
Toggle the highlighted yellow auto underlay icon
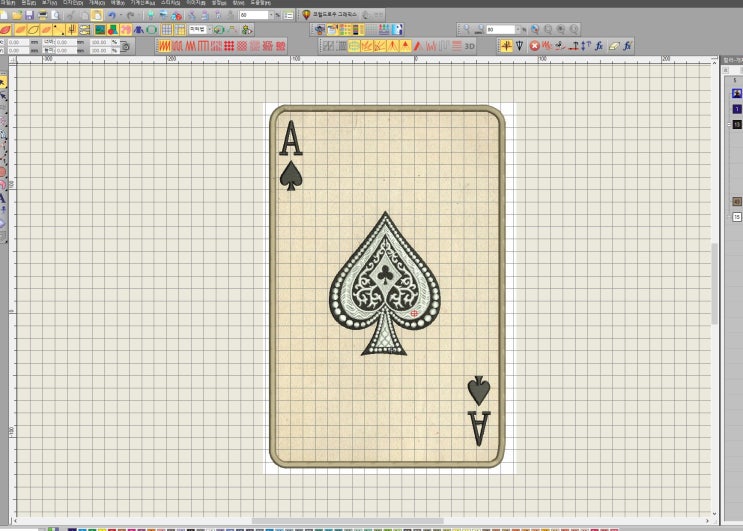coord(506,46)
